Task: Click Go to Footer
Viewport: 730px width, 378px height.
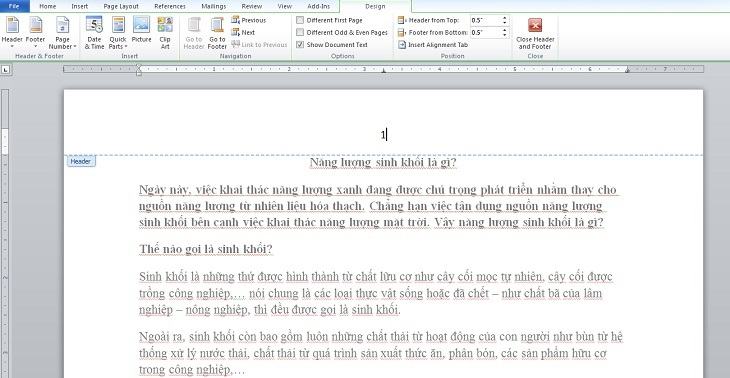Action: point(217,32)
